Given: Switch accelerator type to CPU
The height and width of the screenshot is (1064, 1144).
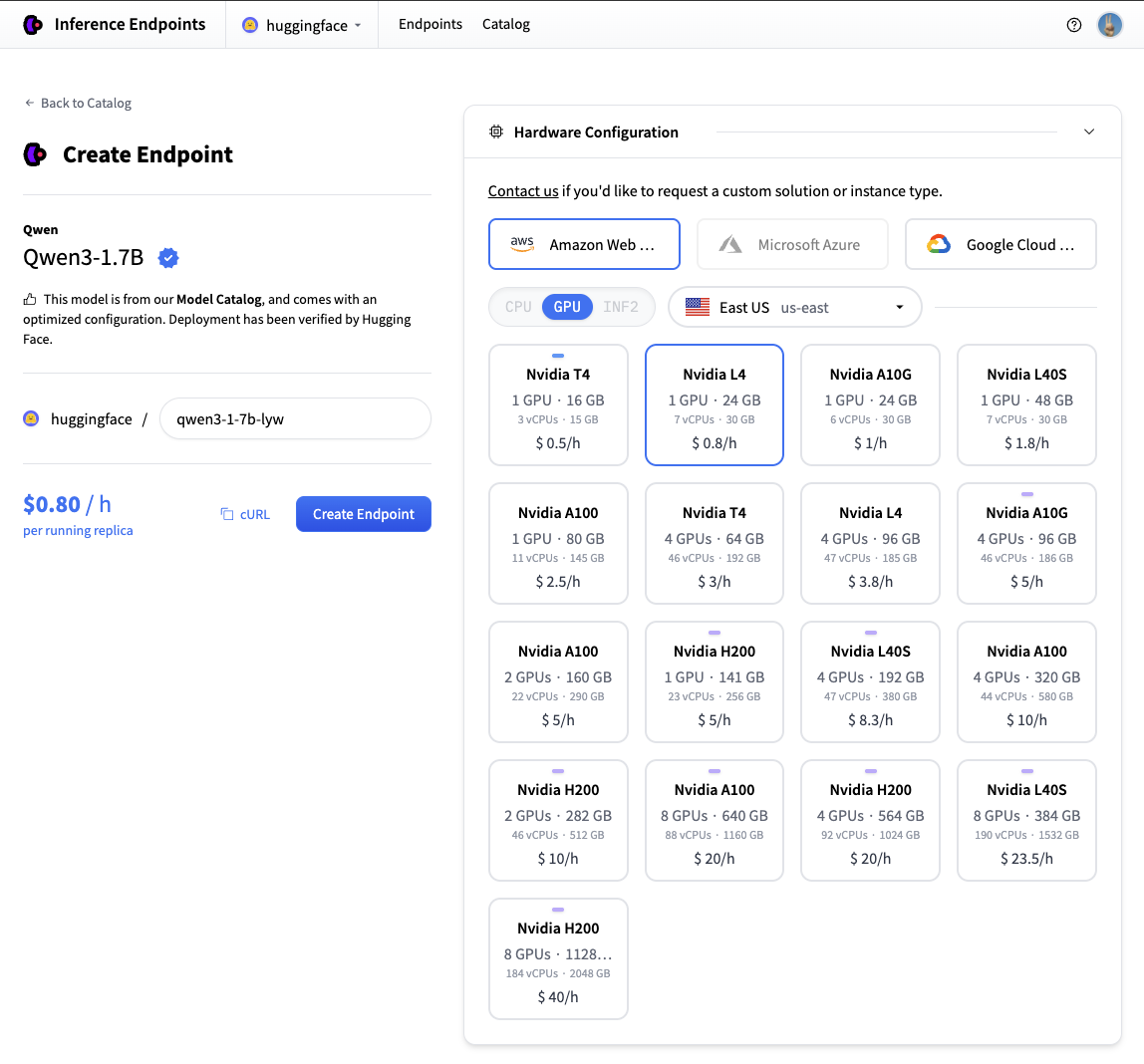Looking at the screenshot, I should click(x=518, y=307).
